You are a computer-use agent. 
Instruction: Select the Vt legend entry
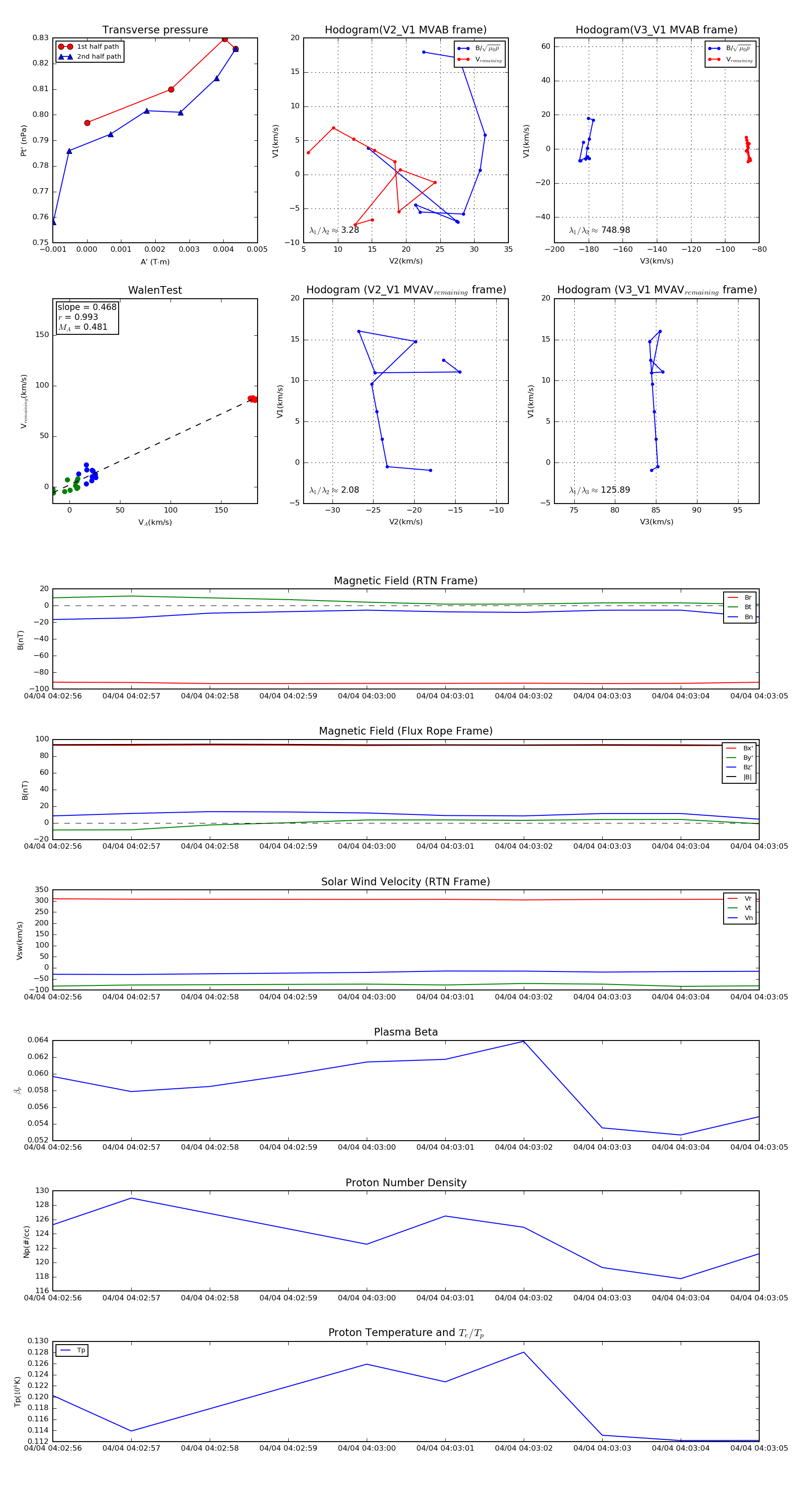(740, 908)
